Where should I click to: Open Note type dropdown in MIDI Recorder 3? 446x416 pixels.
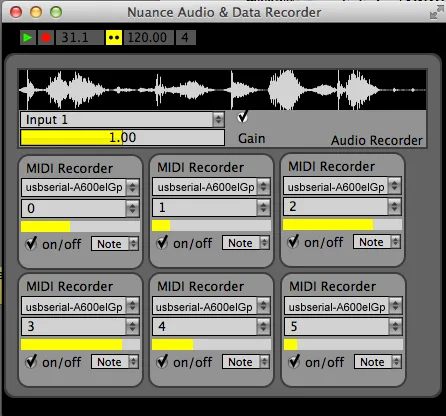point(115,362)
